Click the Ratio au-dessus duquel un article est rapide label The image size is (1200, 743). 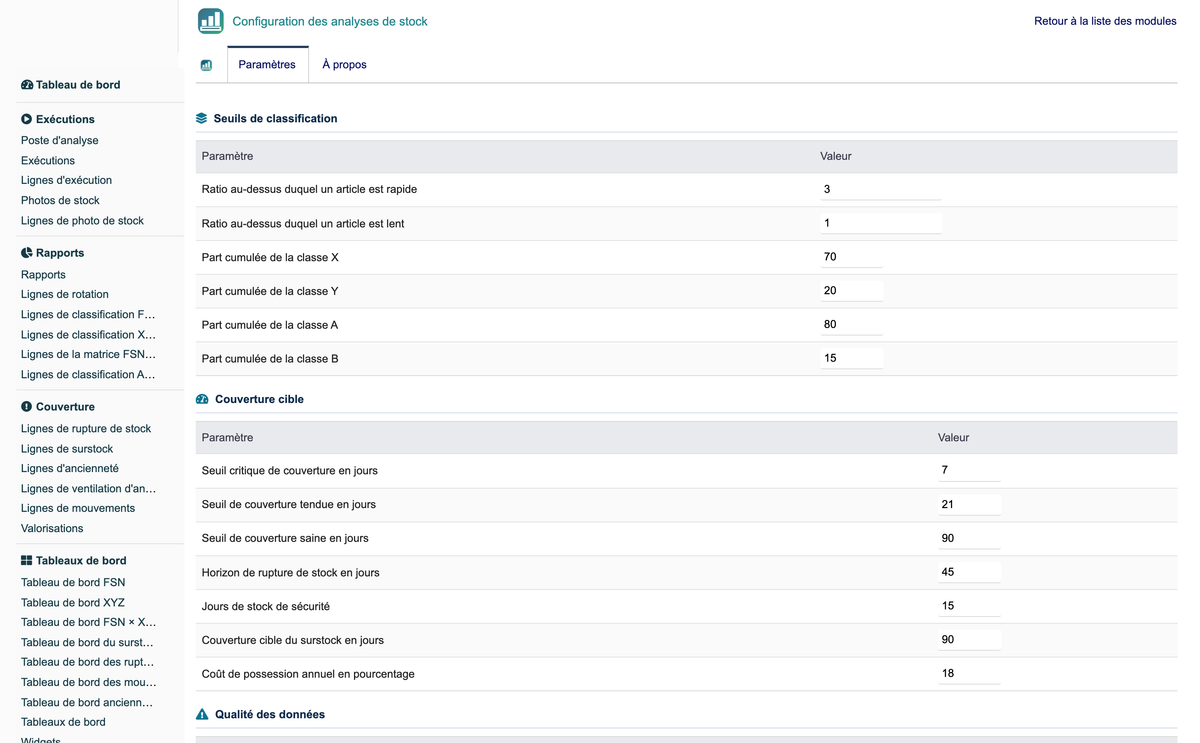[x=309, y=189]
